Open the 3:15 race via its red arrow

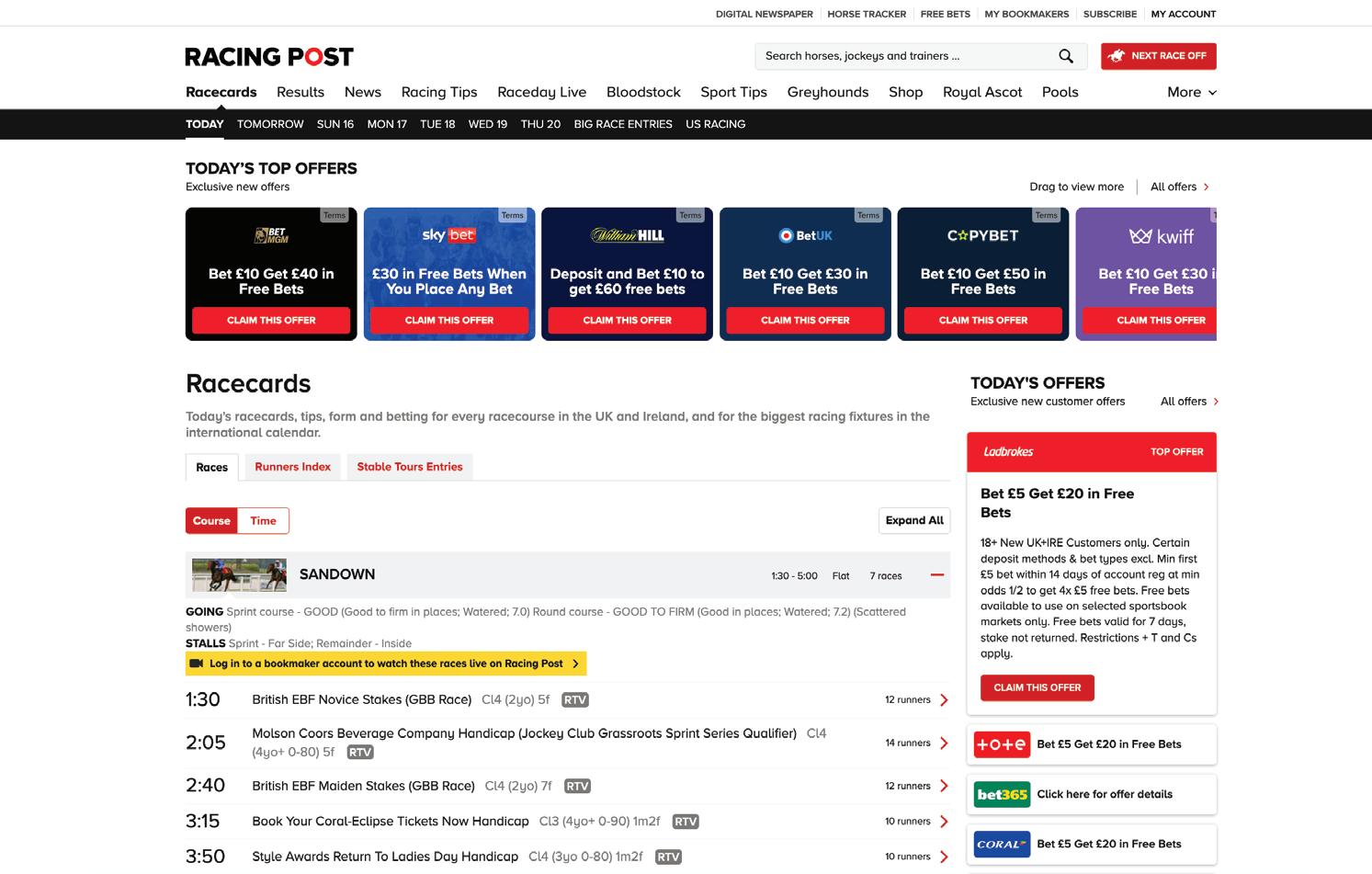(x=944, y=822)
